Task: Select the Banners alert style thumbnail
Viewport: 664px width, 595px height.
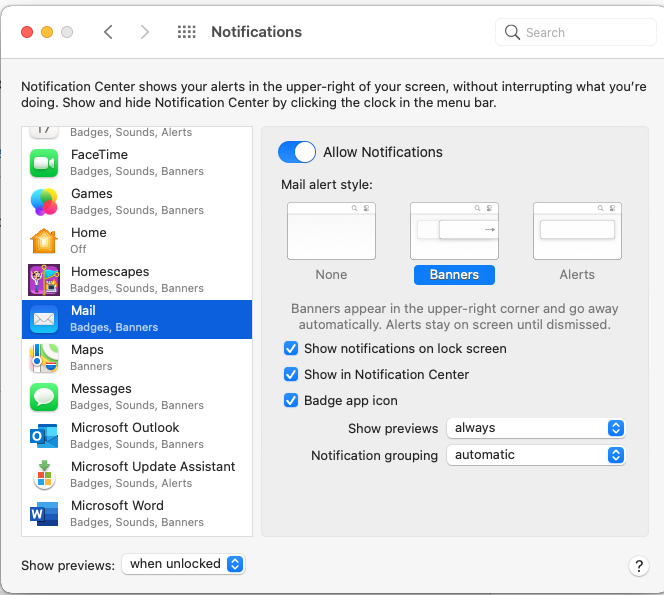Action: (454, 231)
